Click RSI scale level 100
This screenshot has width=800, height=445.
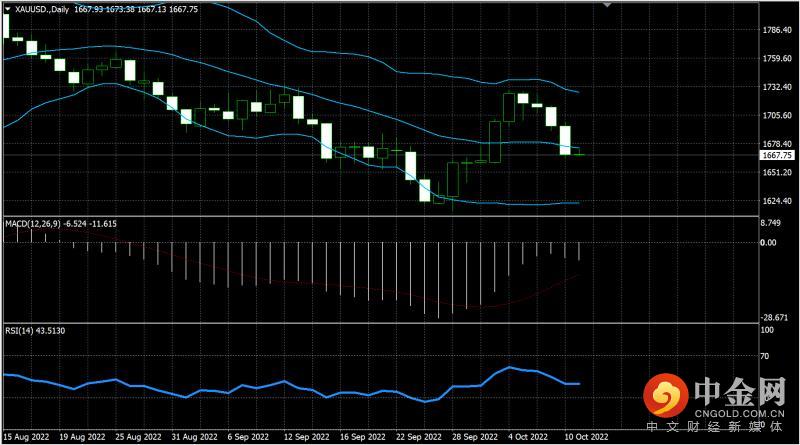point(767,330)
